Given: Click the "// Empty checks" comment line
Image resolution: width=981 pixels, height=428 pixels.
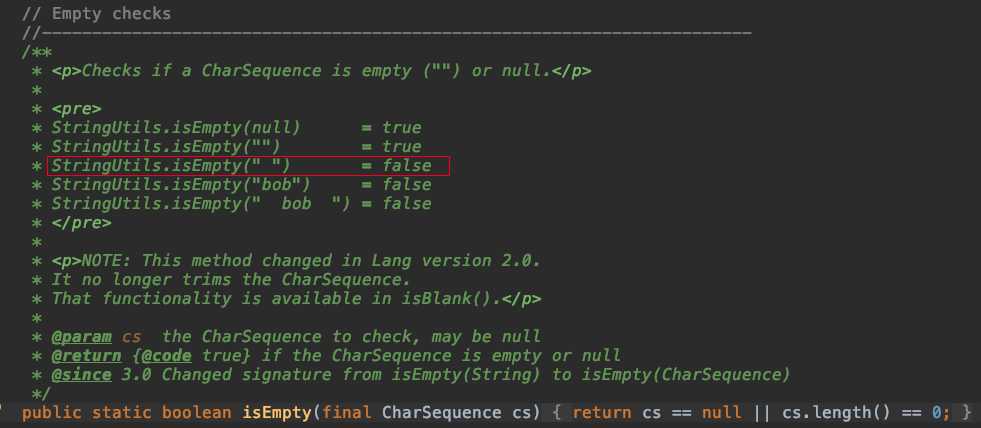Looking at the screenshot, I should (x=96, y=15).
